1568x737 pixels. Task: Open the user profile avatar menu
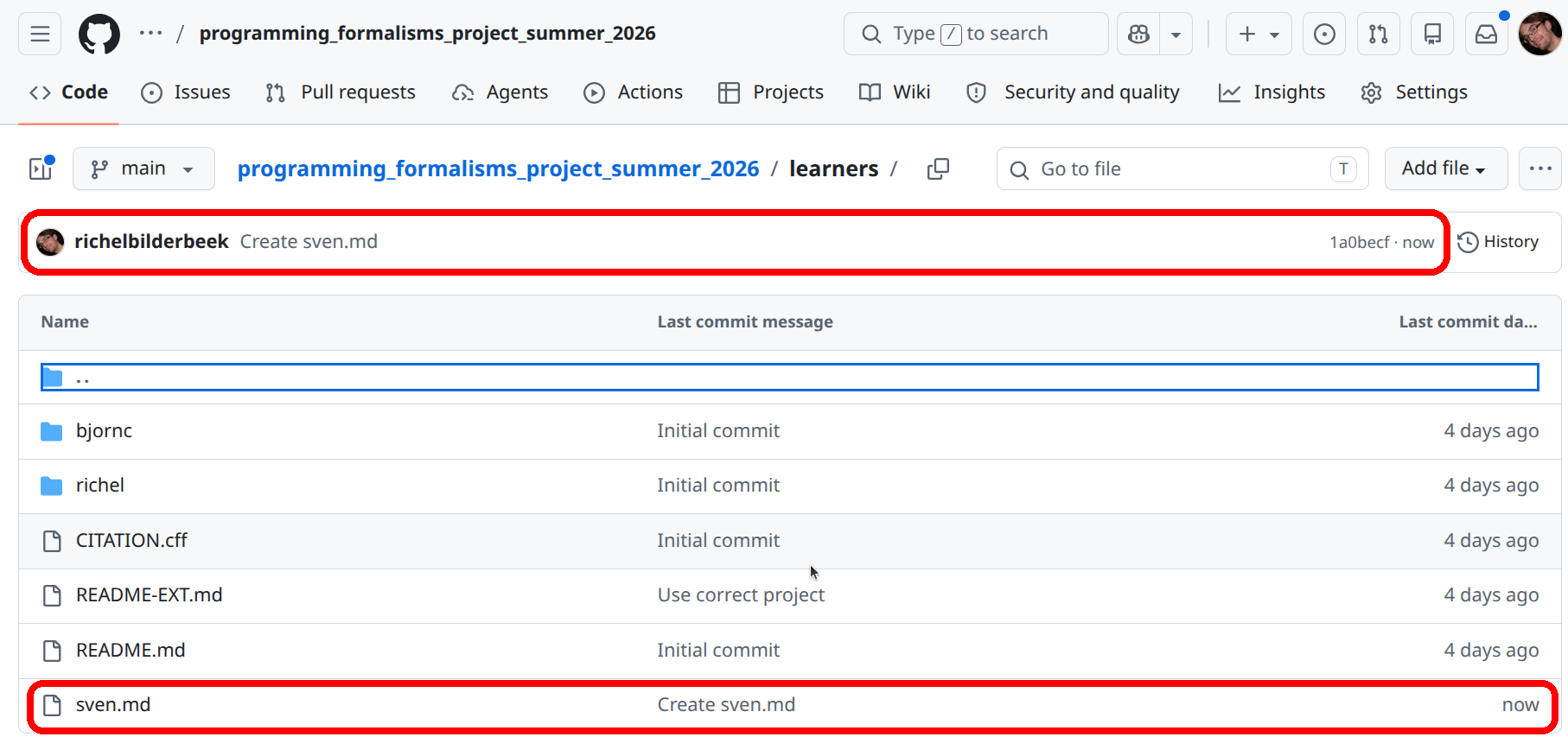click(x=1539, y=35)
